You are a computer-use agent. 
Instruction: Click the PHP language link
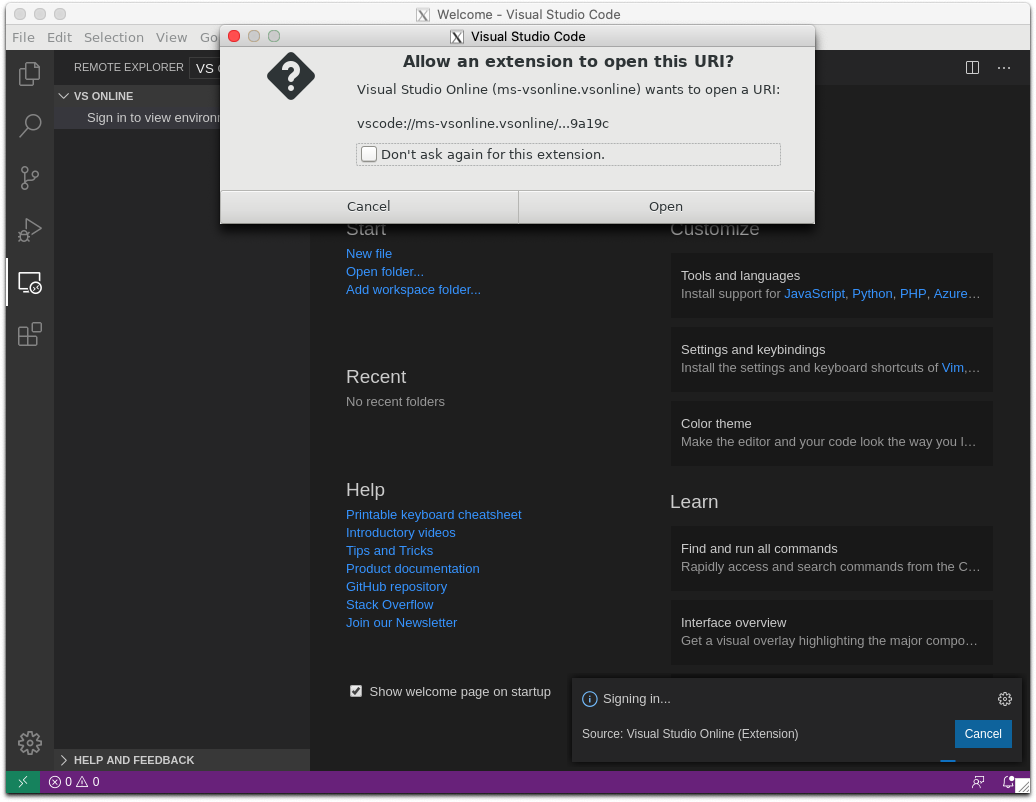coord(912,293)
